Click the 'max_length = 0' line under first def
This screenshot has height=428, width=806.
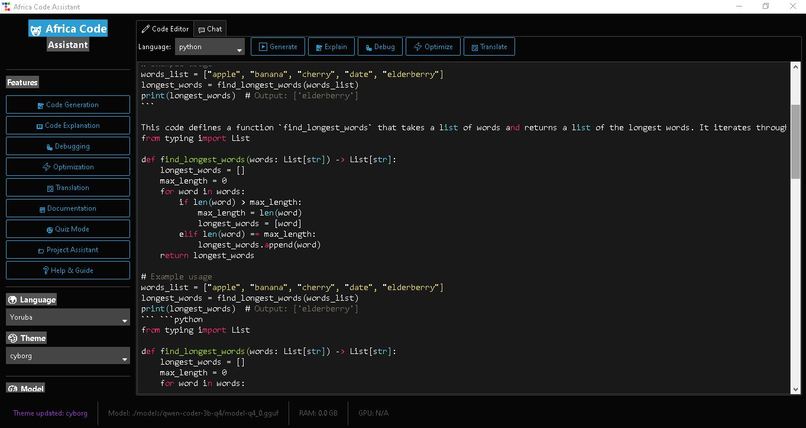click(193, 181)
